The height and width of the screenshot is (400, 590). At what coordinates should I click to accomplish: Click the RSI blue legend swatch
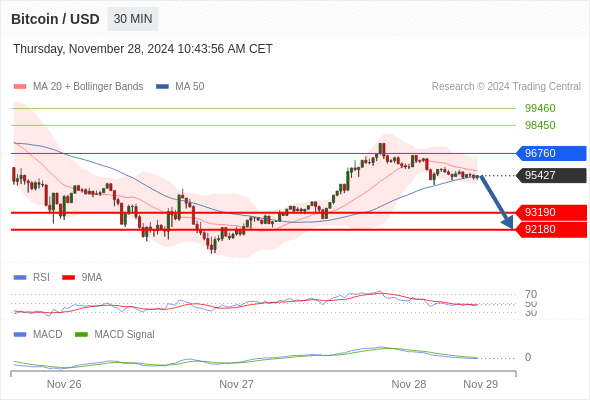(x=20, y=278)
